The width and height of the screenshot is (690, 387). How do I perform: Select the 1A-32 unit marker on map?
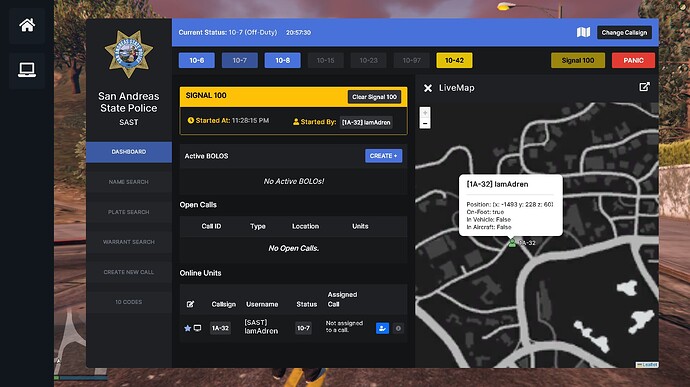click(512, 243)
